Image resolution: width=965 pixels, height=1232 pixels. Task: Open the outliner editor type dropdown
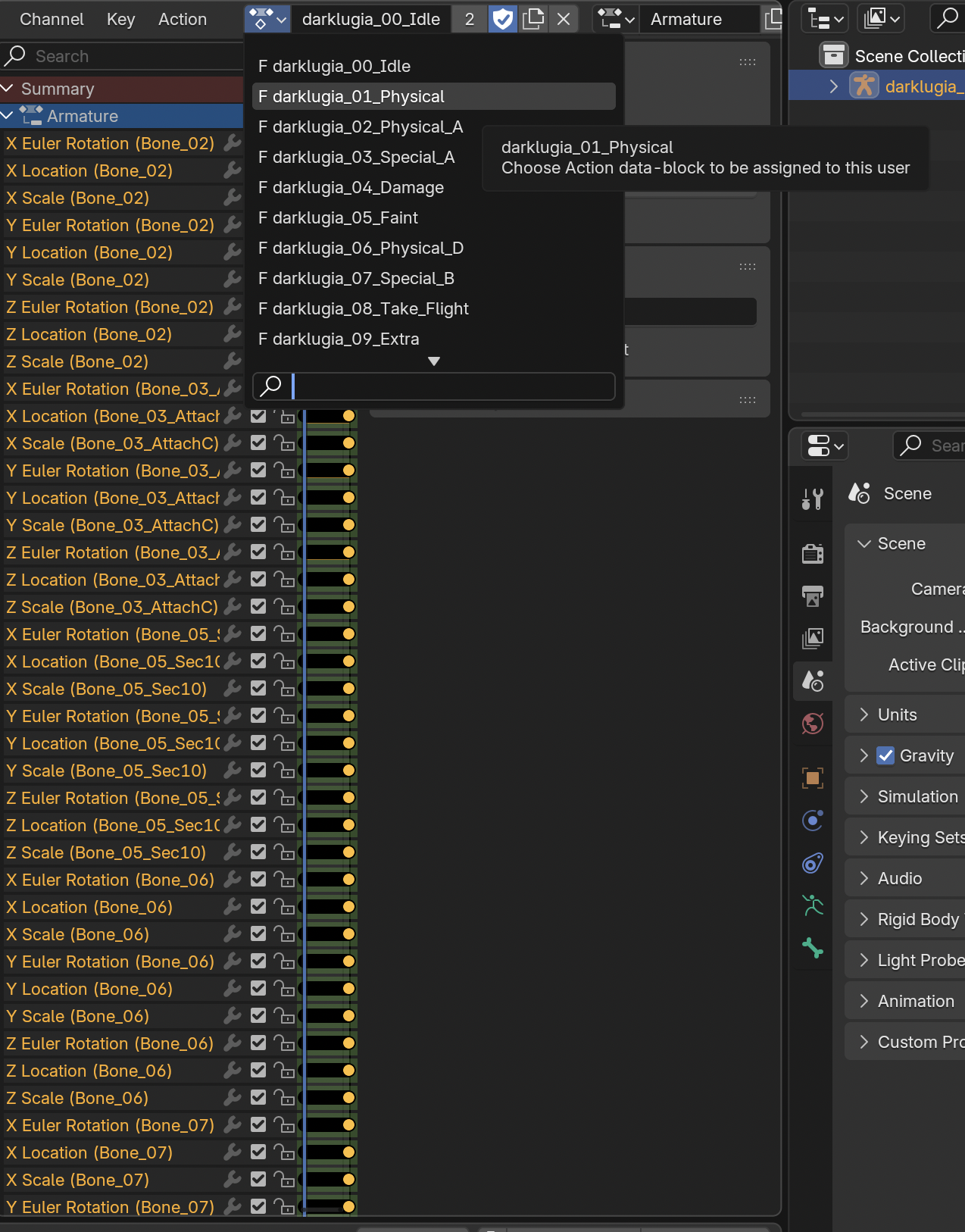(826, 19)
